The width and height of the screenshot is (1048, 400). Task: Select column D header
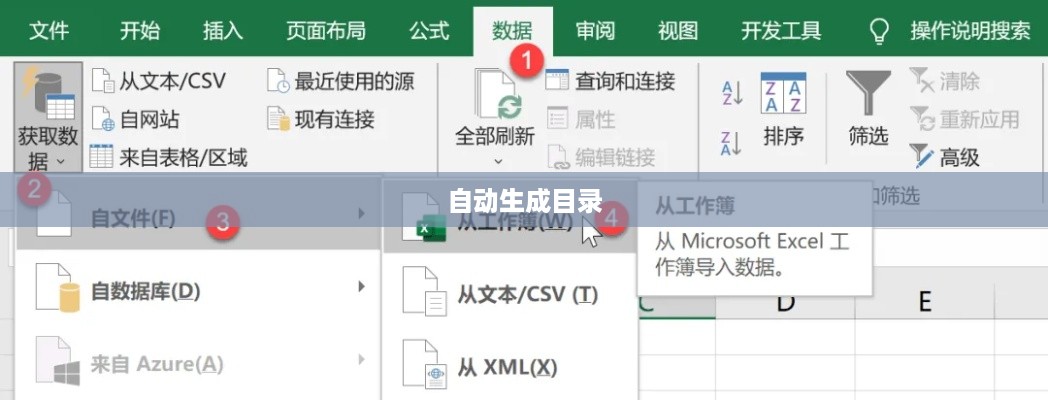click(x=785, y=302)
